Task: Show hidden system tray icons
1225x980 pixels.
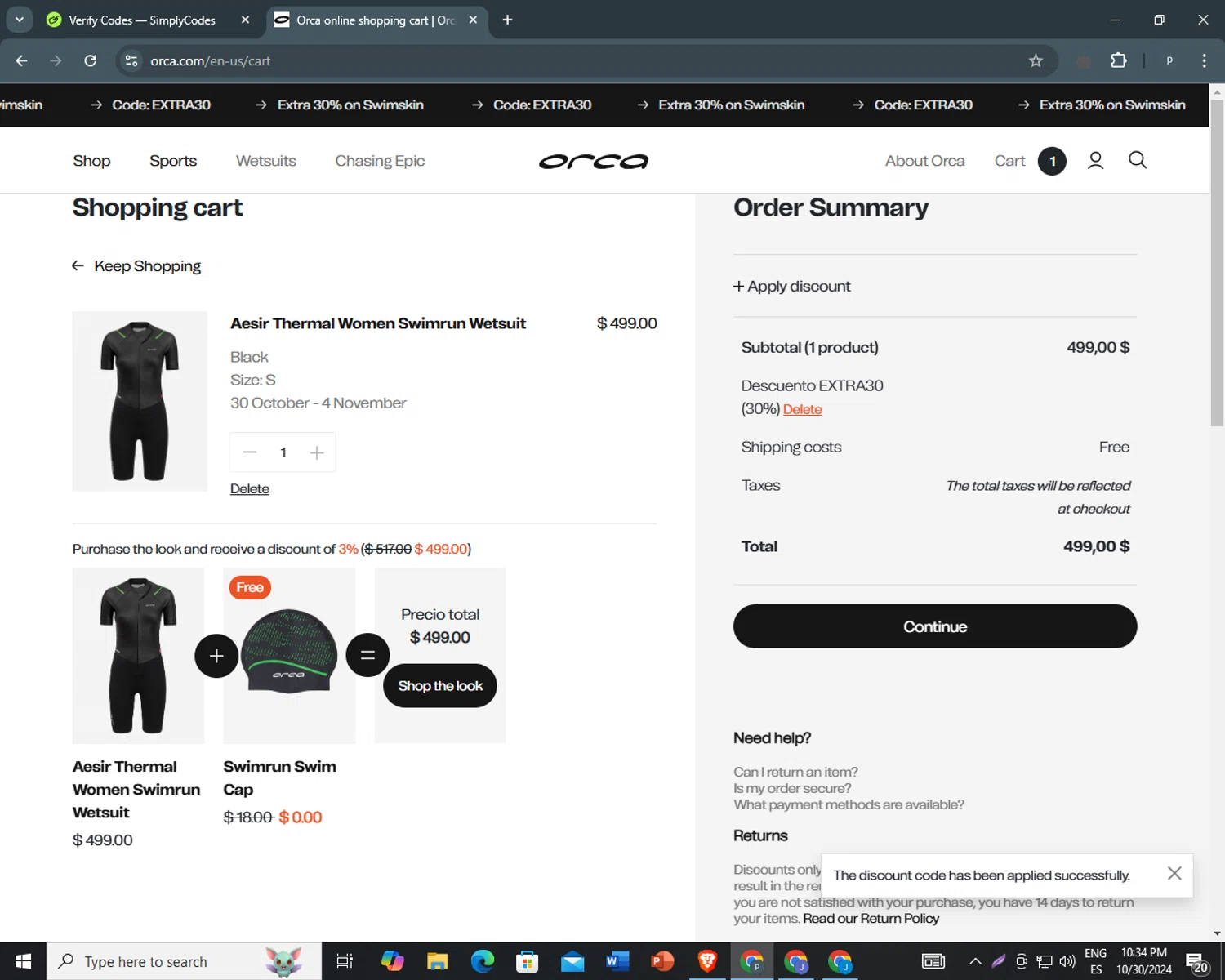Action: tap(975, 961)
